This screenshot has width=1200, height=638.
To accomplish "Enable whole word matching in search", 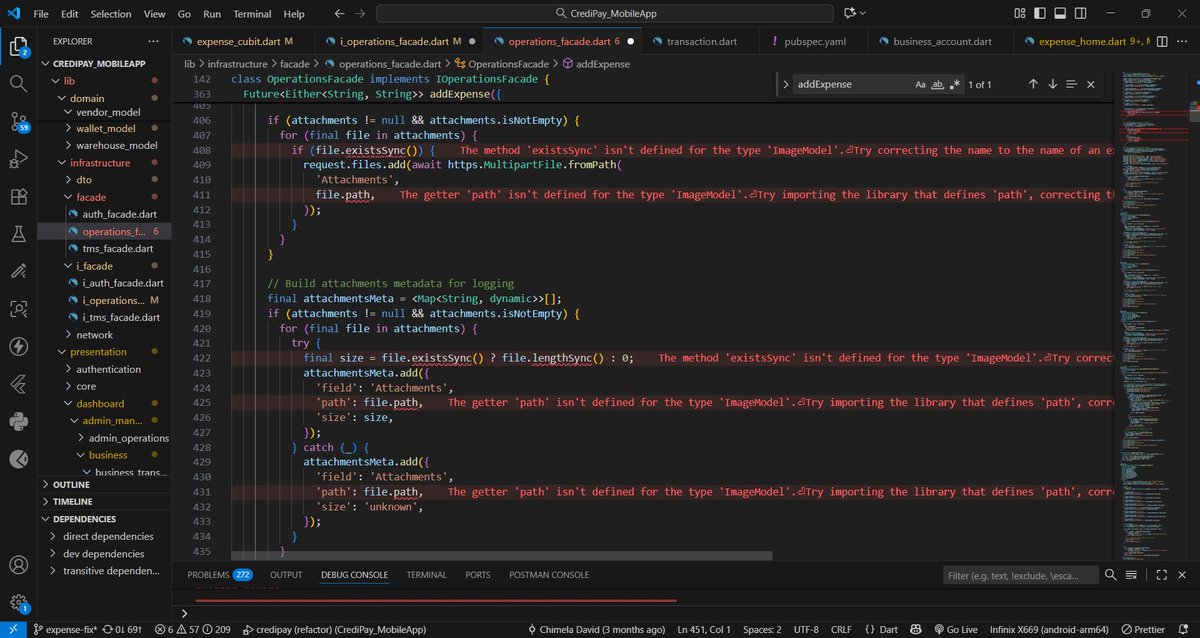I will (x=937, y=84).
